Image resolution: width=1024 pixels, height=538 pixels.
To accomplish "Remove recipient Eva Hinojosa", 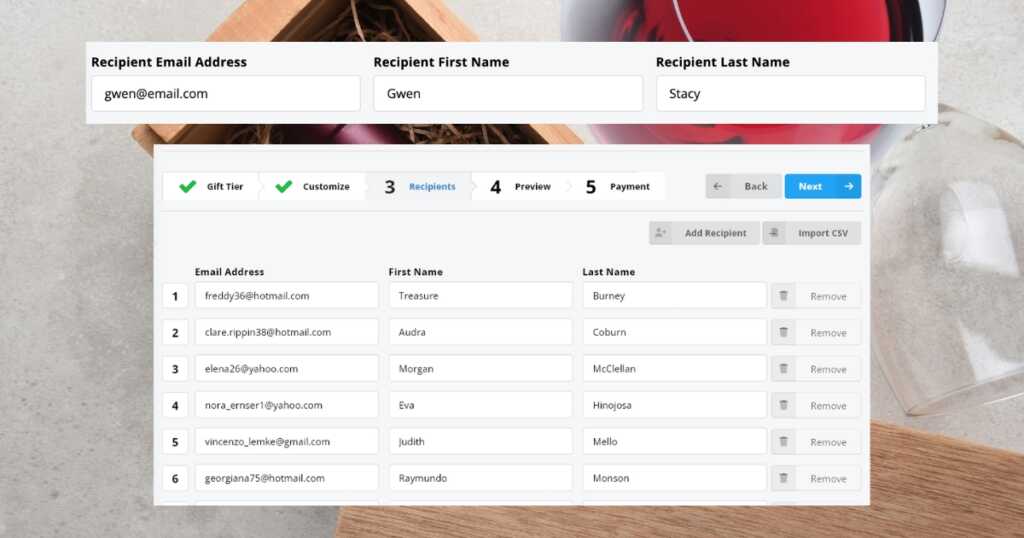I will click(x=816, y=405).
